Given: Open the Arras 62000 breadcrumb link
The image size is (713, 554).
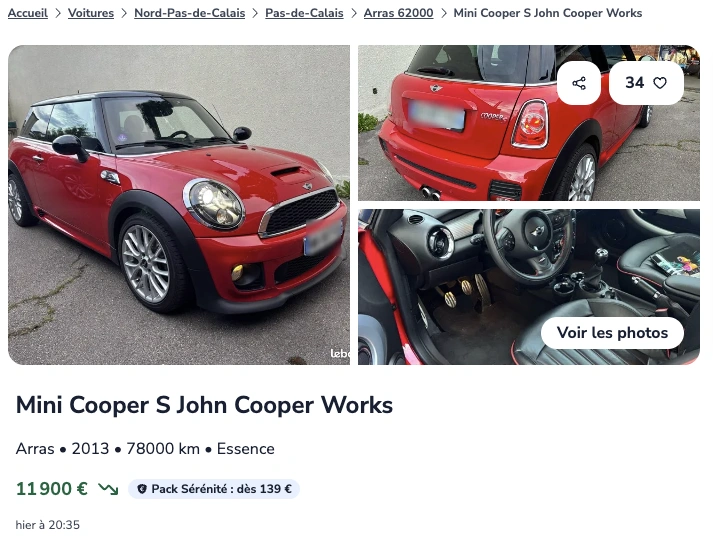Looking at the screenshot, I should [398, 13].
